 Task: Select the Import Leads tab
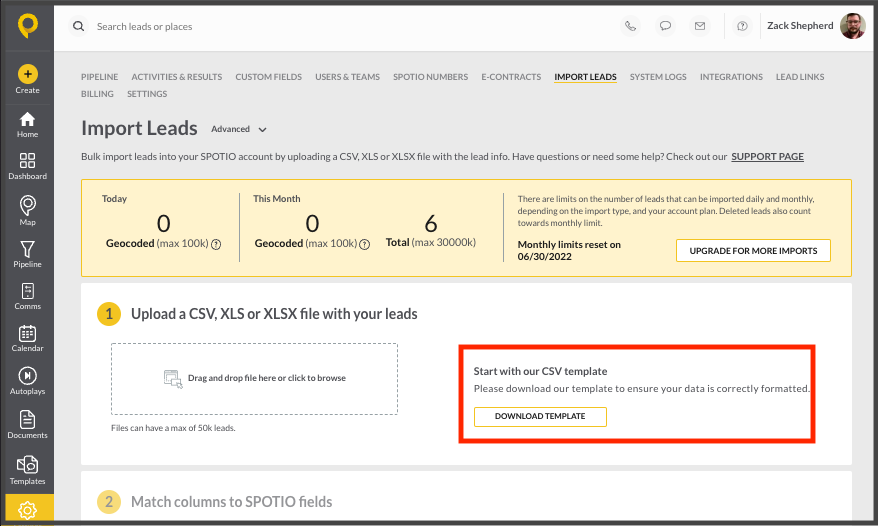(585, 77)
